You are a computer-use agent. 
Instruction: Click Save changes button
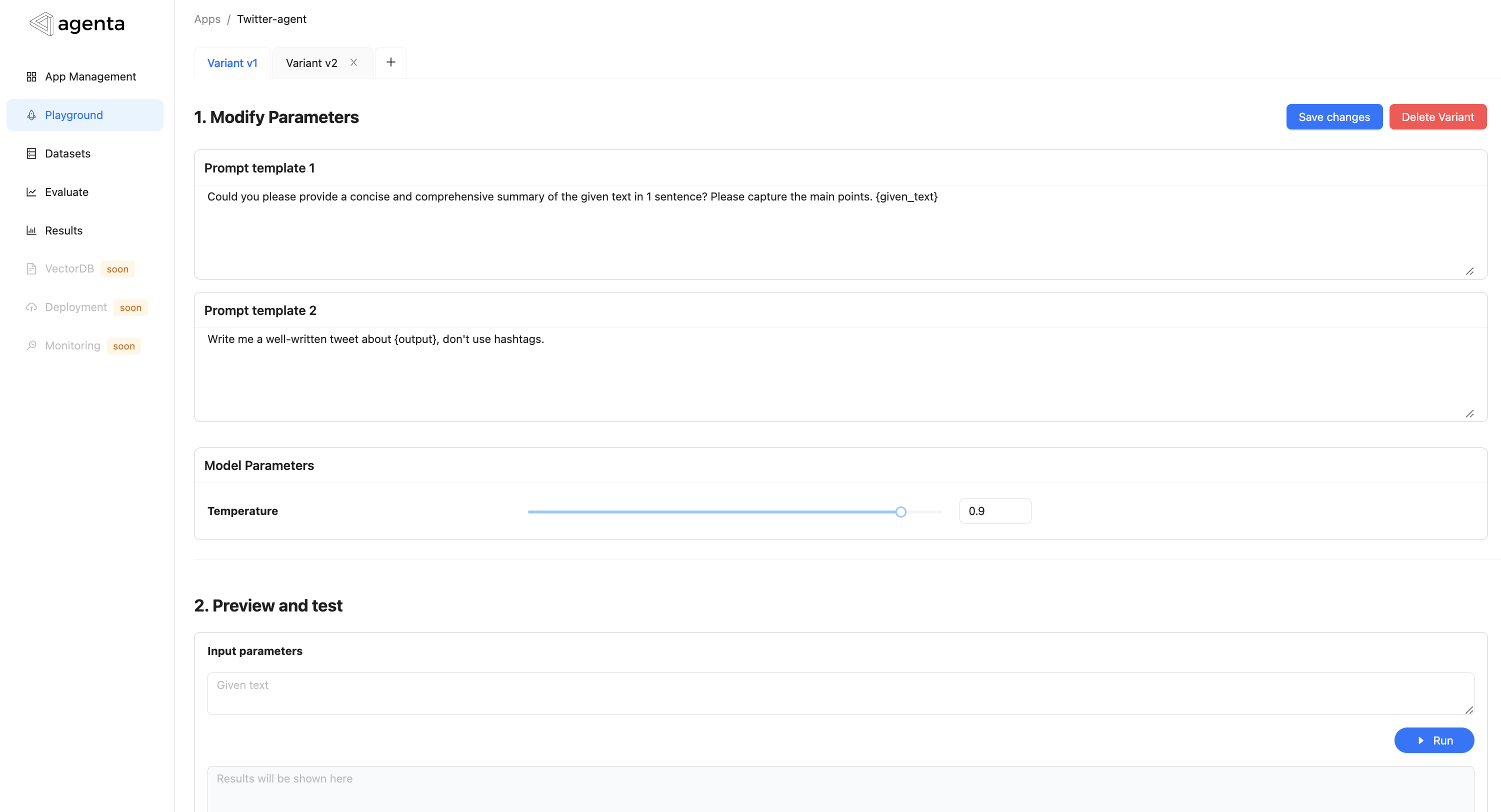coord(1334,117)
